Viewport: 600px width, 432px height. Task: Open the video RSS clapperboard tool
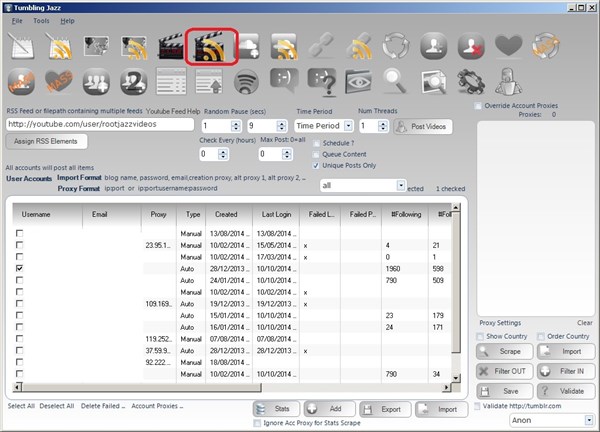coord(211,47)
